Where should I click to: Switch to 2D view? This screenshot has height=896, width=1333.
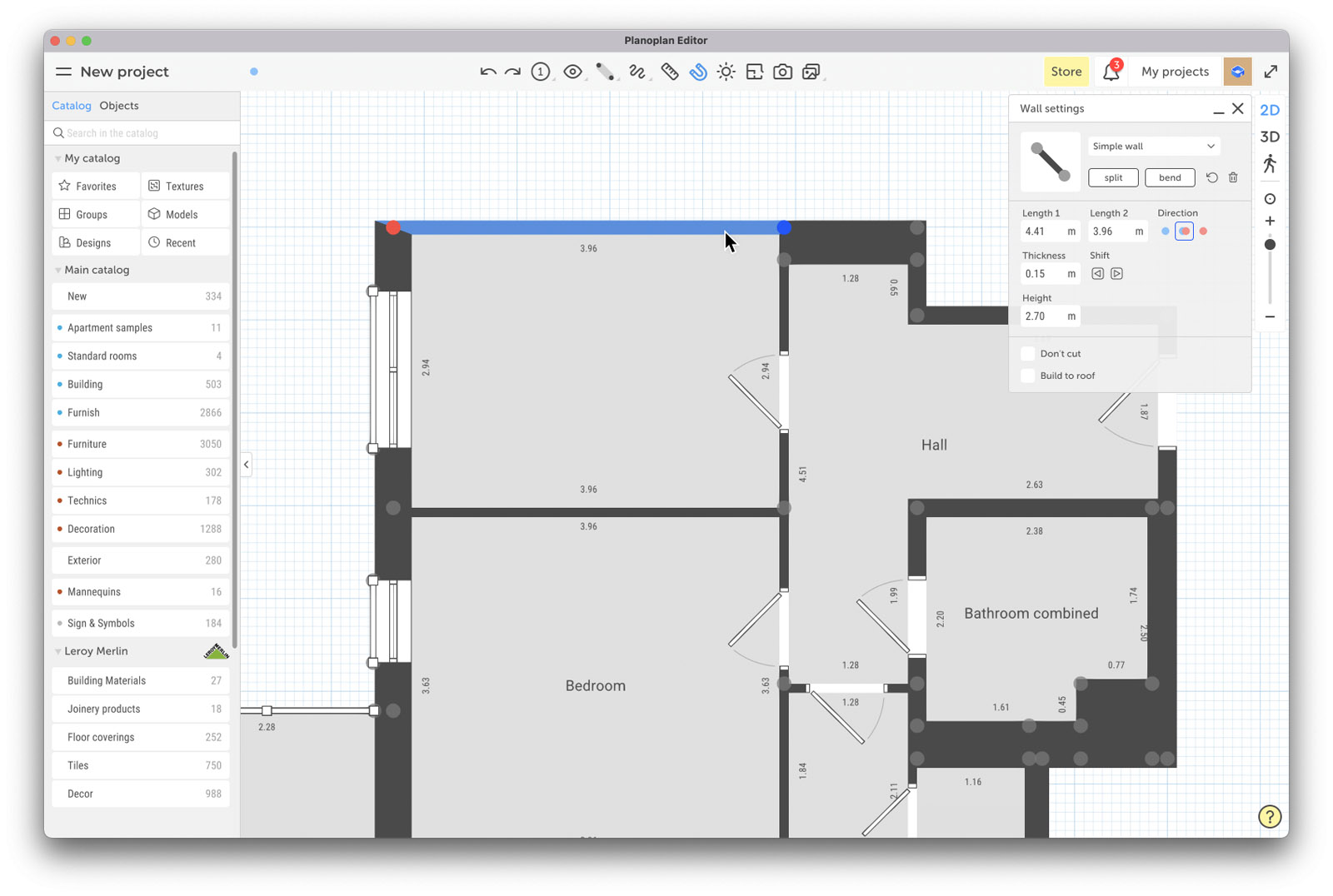point(1270,110)
